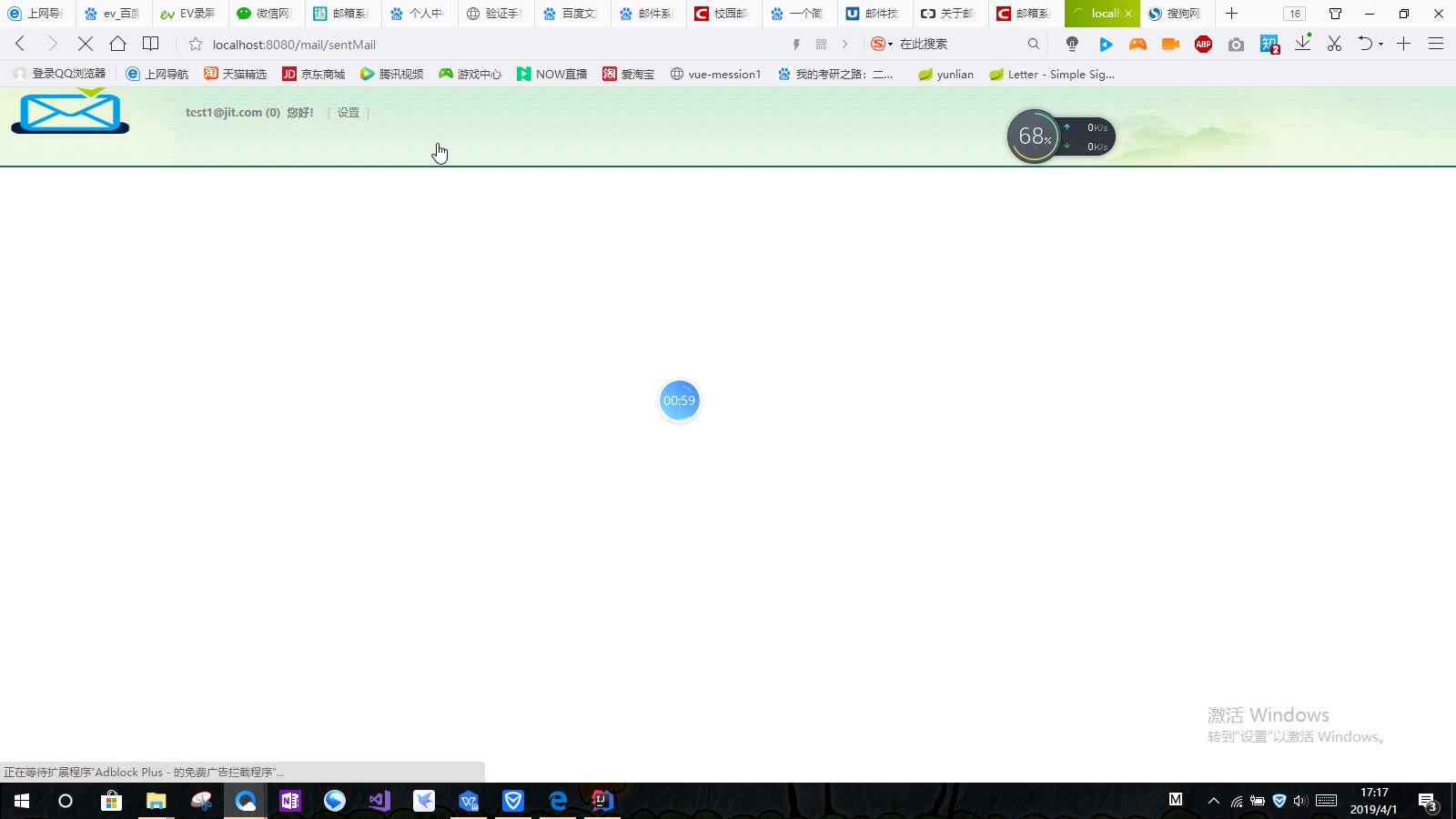
Task: Open a new tab with the plus button
Action: [x=1231, y=14]
